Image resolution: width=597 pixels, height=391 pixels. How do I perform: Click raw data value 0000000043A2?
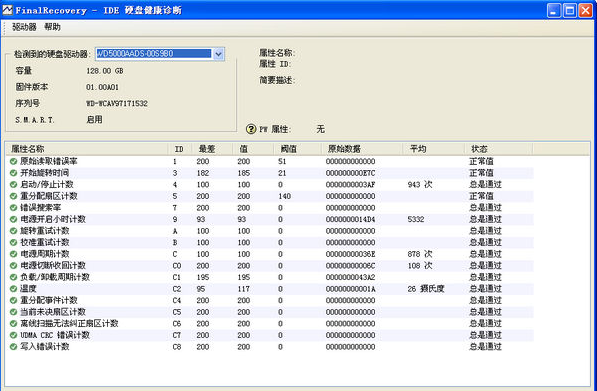[x=350, y=278]
